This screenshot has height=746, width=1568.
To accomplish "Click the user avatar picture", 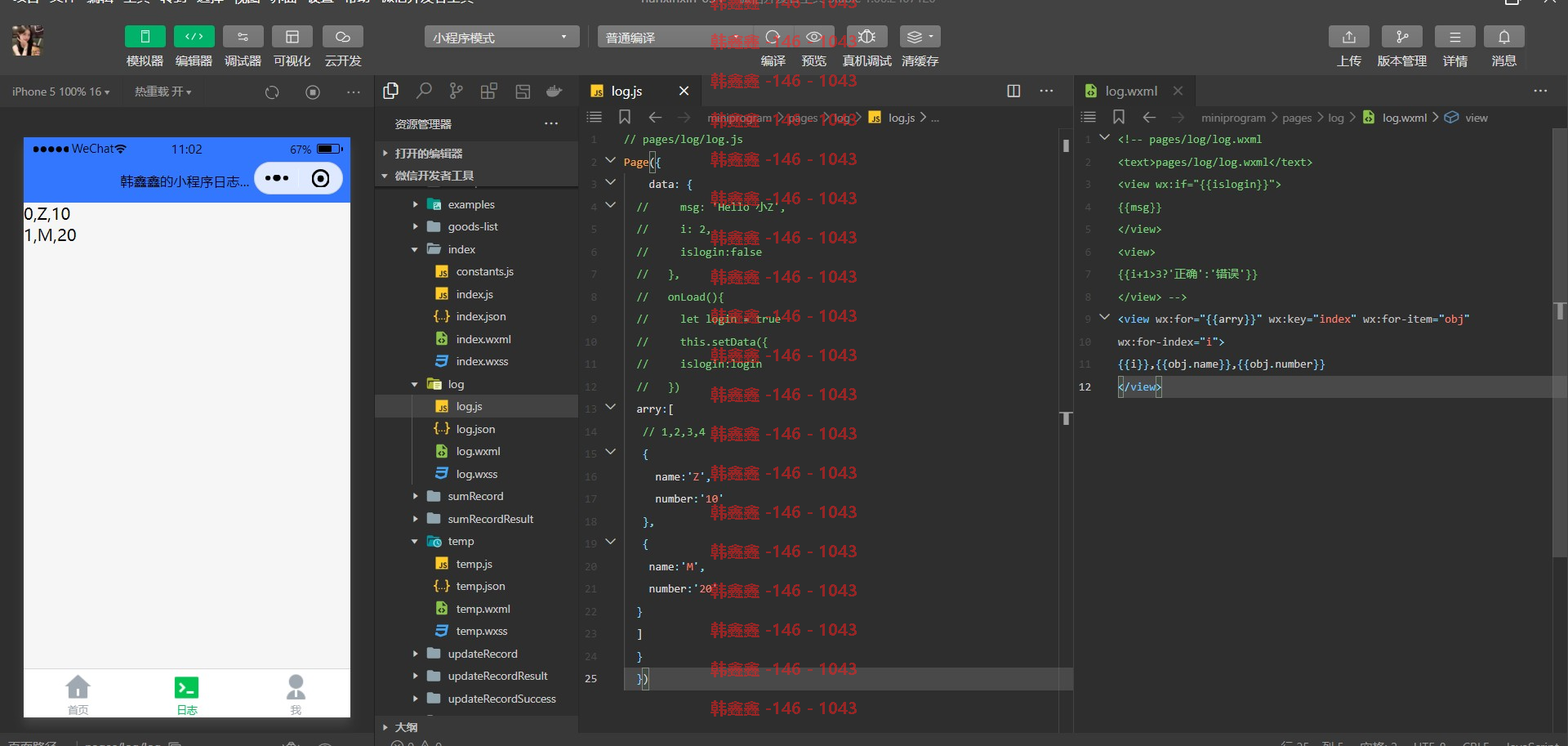I will pos(27,40).
